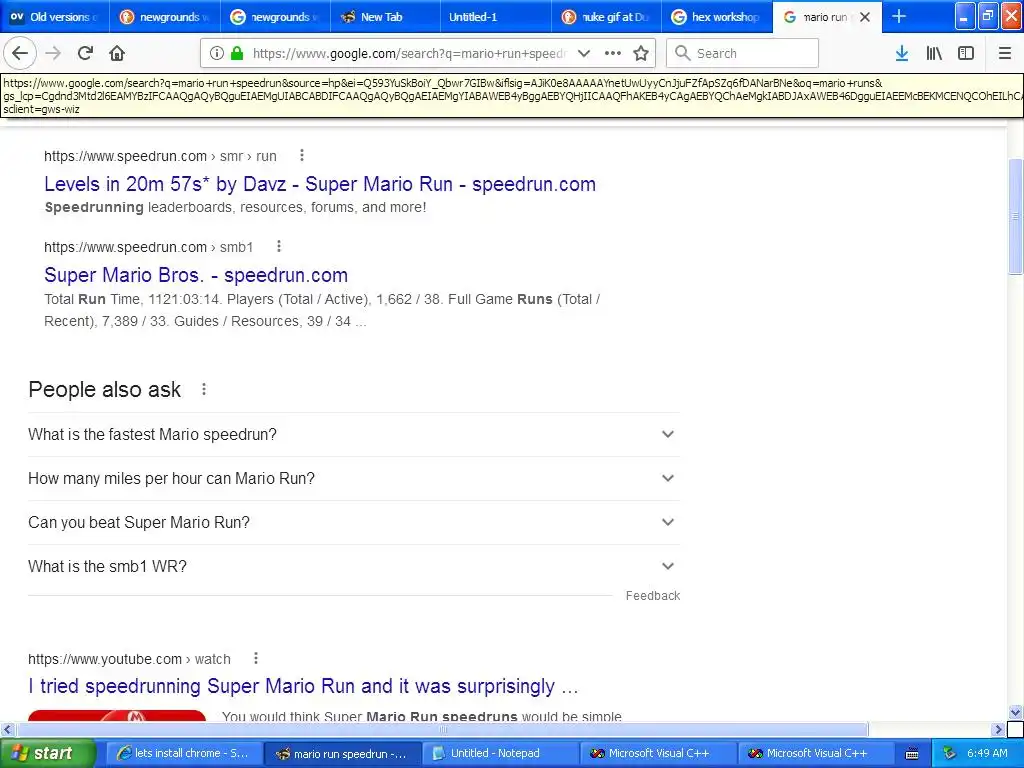Switch to the hex workshop tab
Image resolution: width=1024 pixels, height=768 pixels.
[x=717, y=17]
